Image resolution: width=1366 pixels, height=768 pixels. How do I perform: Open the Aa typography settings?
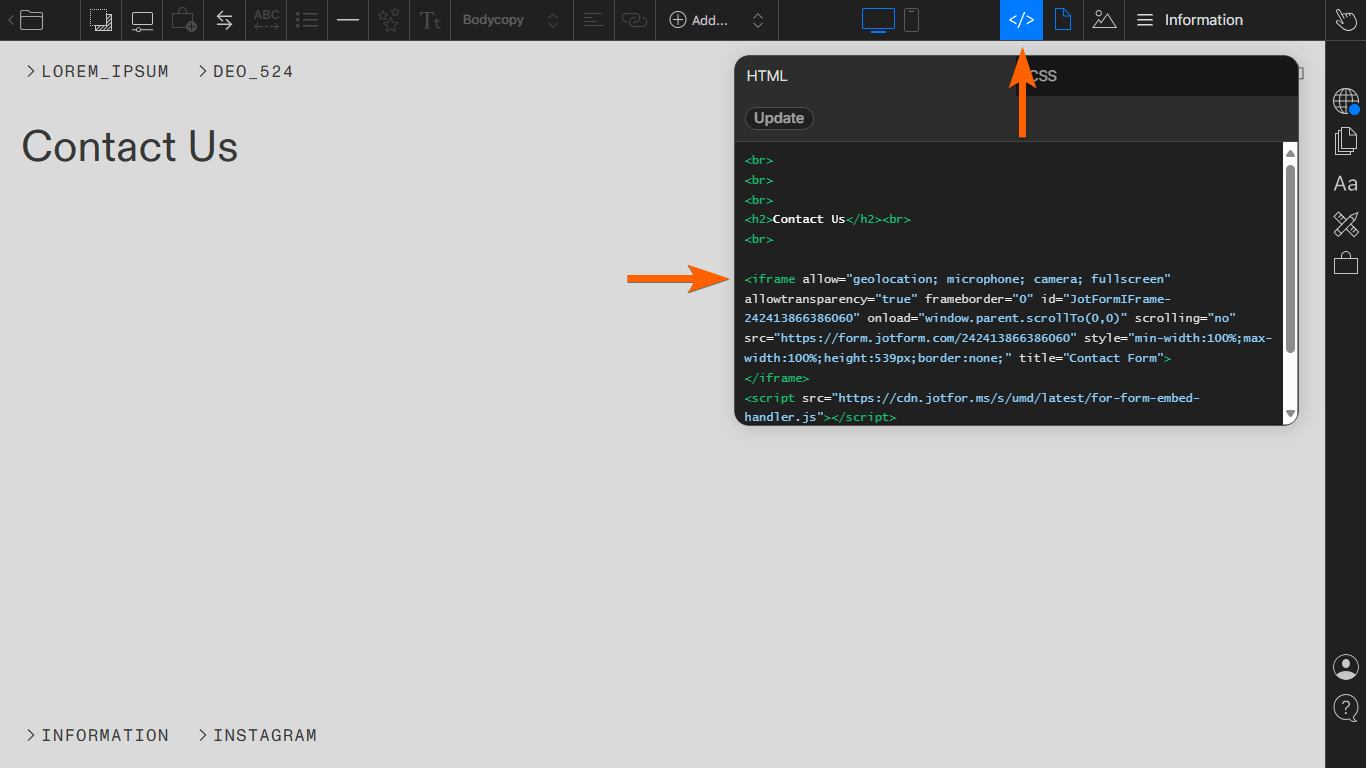click(x=1346, y=184)
